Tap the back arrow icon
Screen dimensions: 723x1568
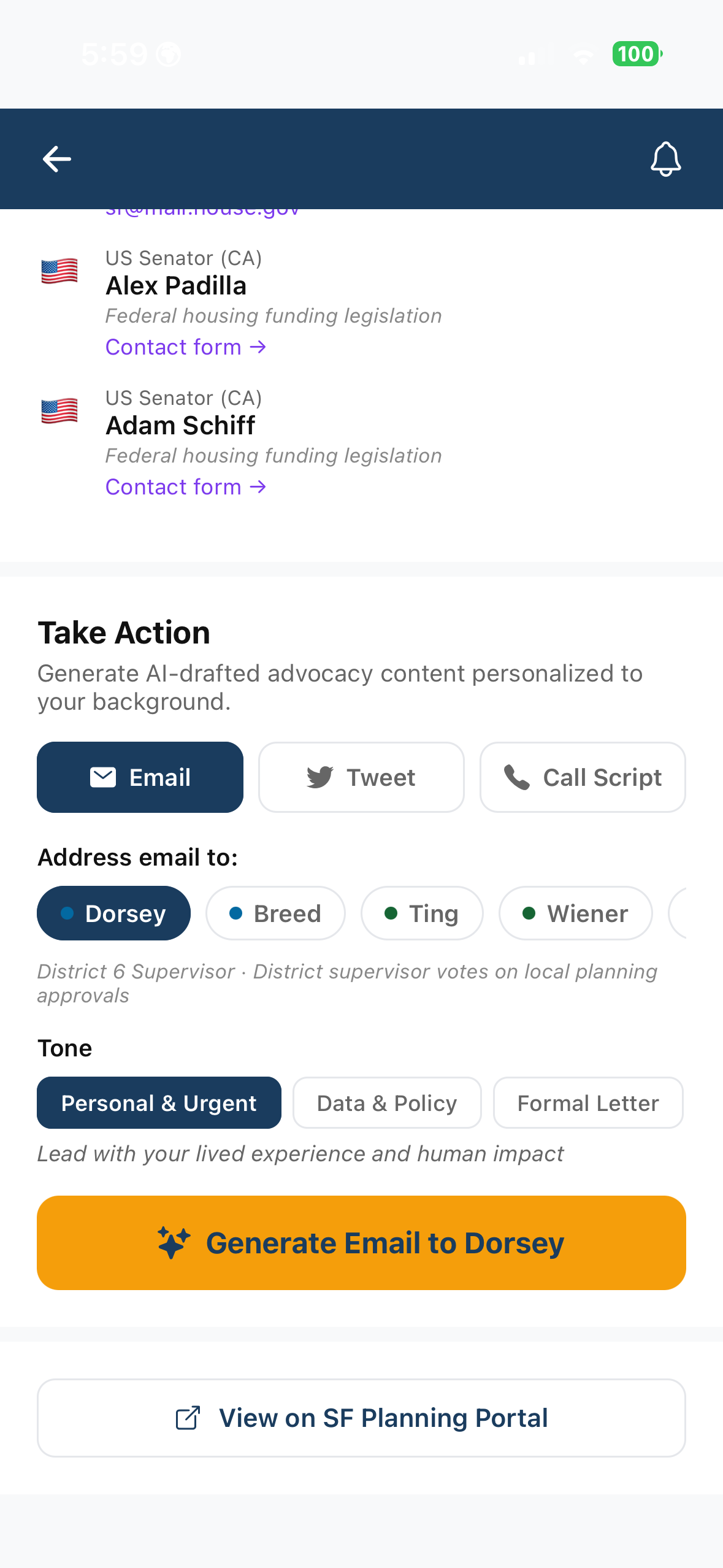[x=57, y=159]
